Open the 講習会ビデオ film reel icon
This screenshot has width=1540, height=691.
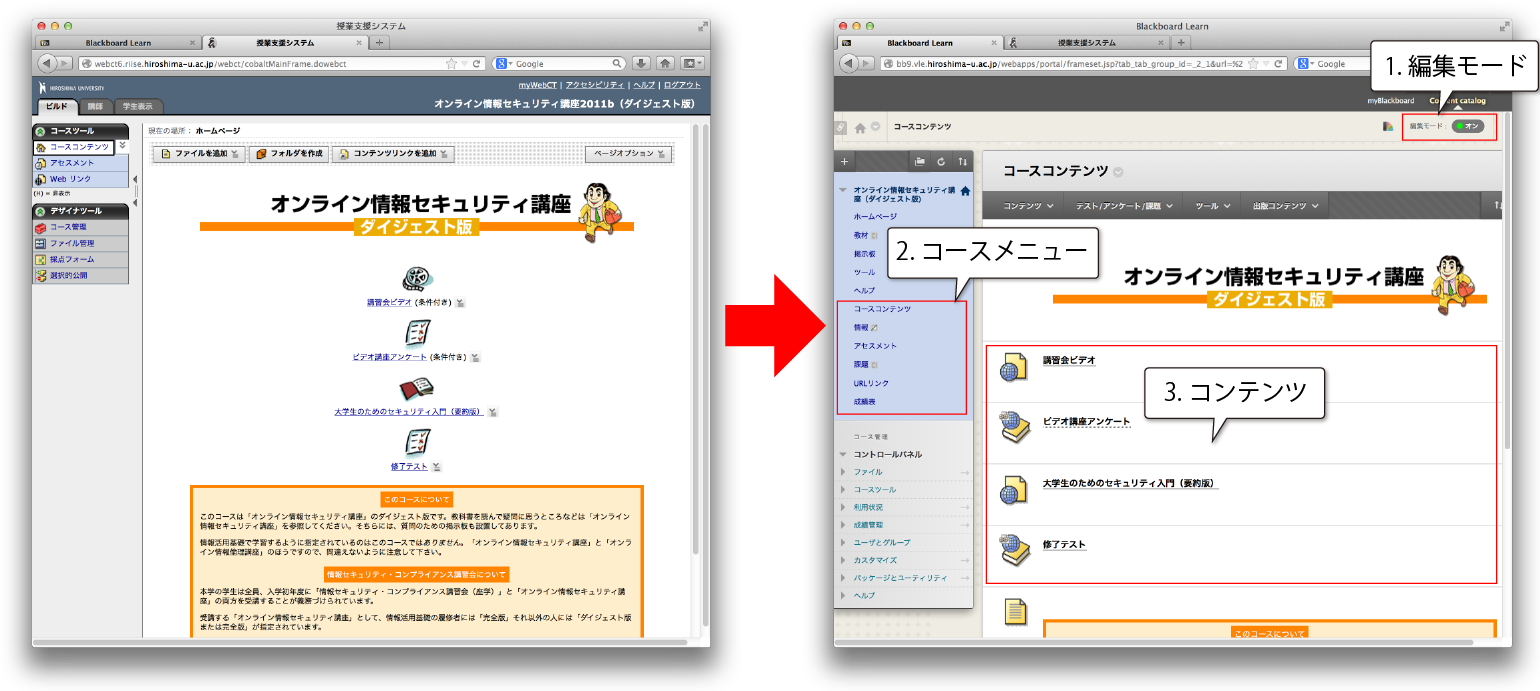[x=416, y=278]
